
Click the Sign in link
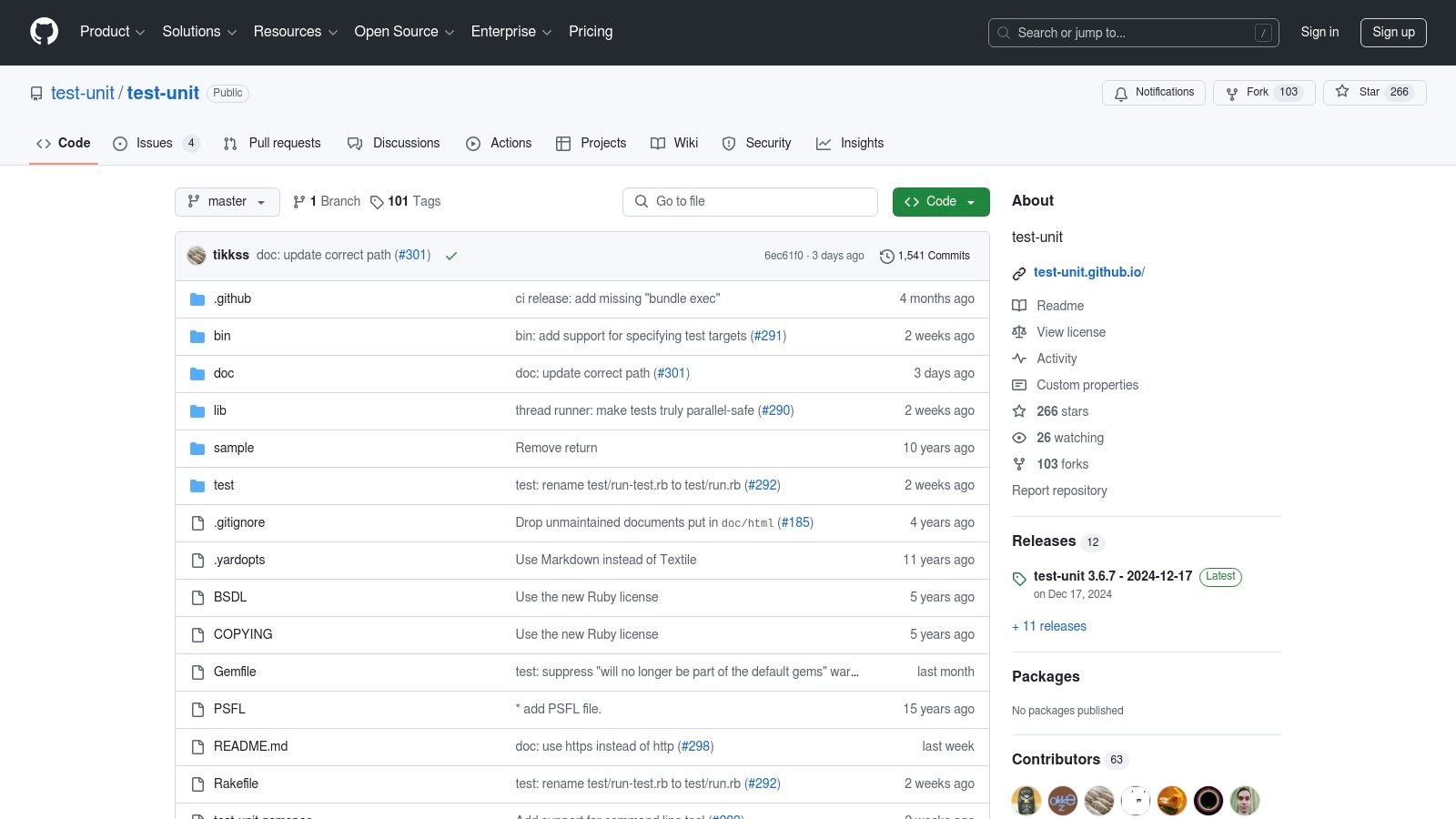point(1319,32)
